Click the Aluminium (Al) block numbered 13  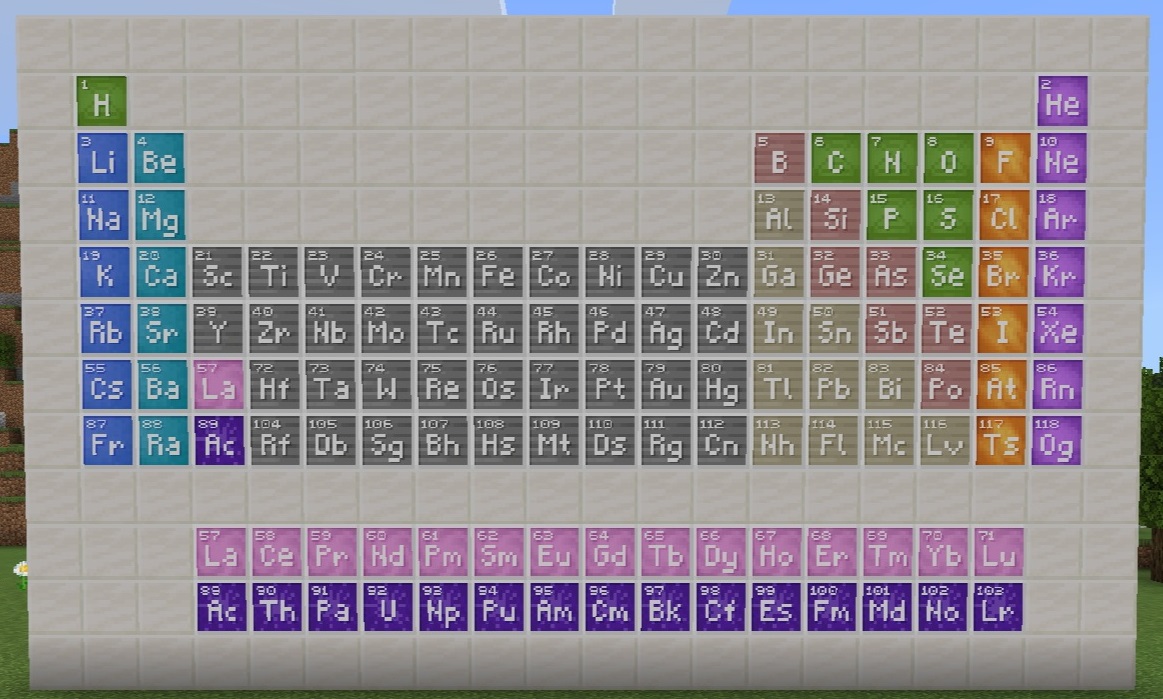pyautogui.click(x=779, y=215)
